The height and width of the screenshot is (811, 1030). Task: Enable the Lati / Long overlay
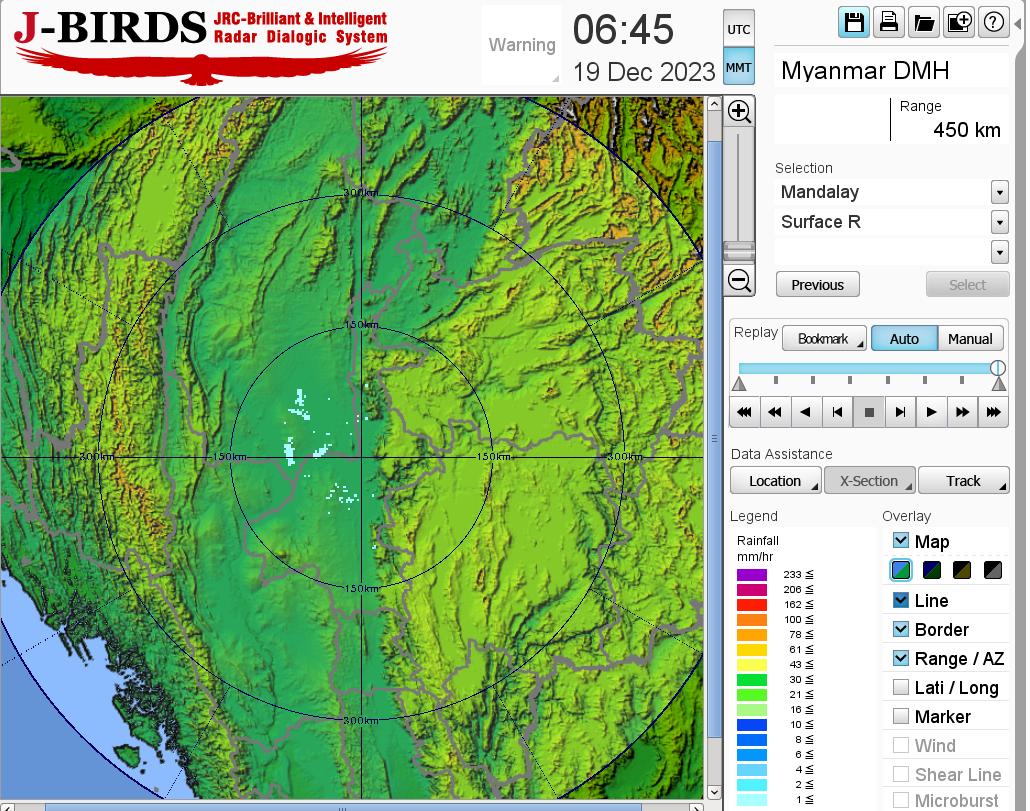901,687
